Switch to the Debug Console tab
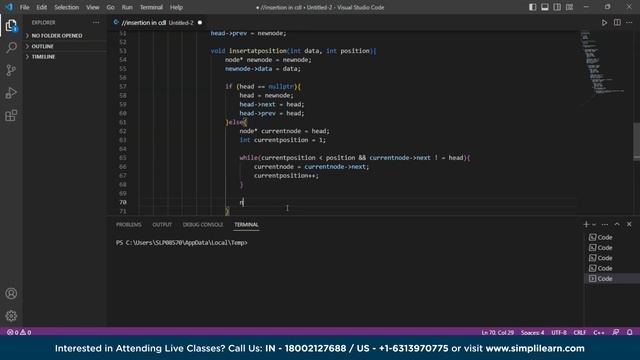Viewport: 640px width, 360px height. 203,224
